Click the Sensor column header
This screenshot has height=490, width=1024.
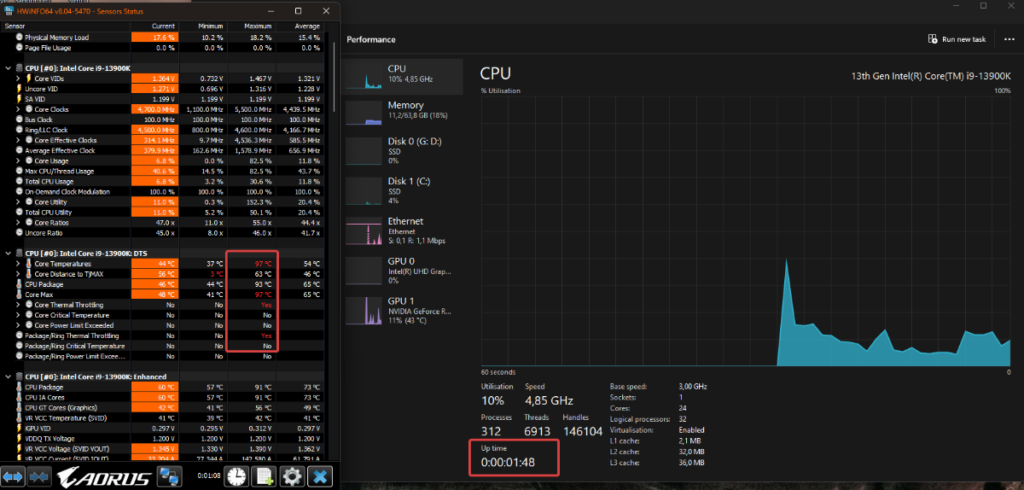pos(65,26)
